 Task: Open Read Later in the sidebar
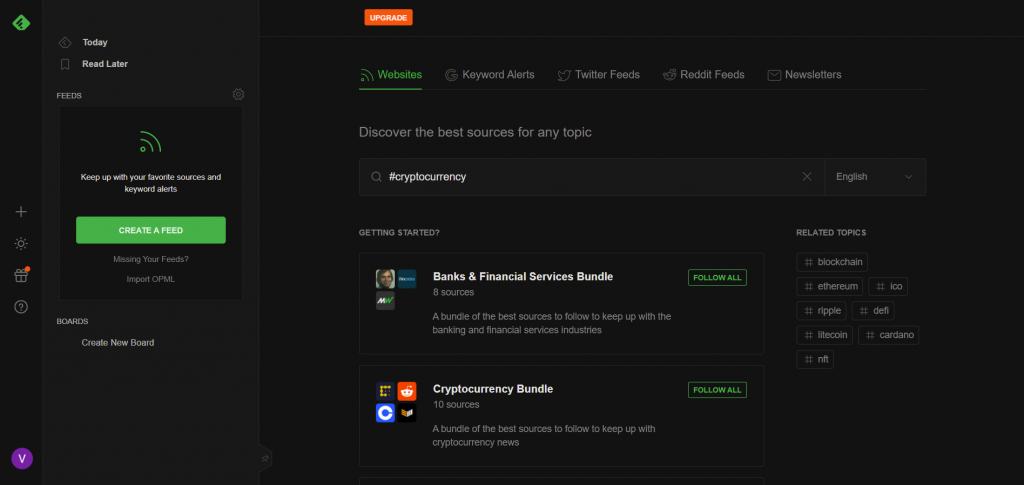[x=104, y=64]
